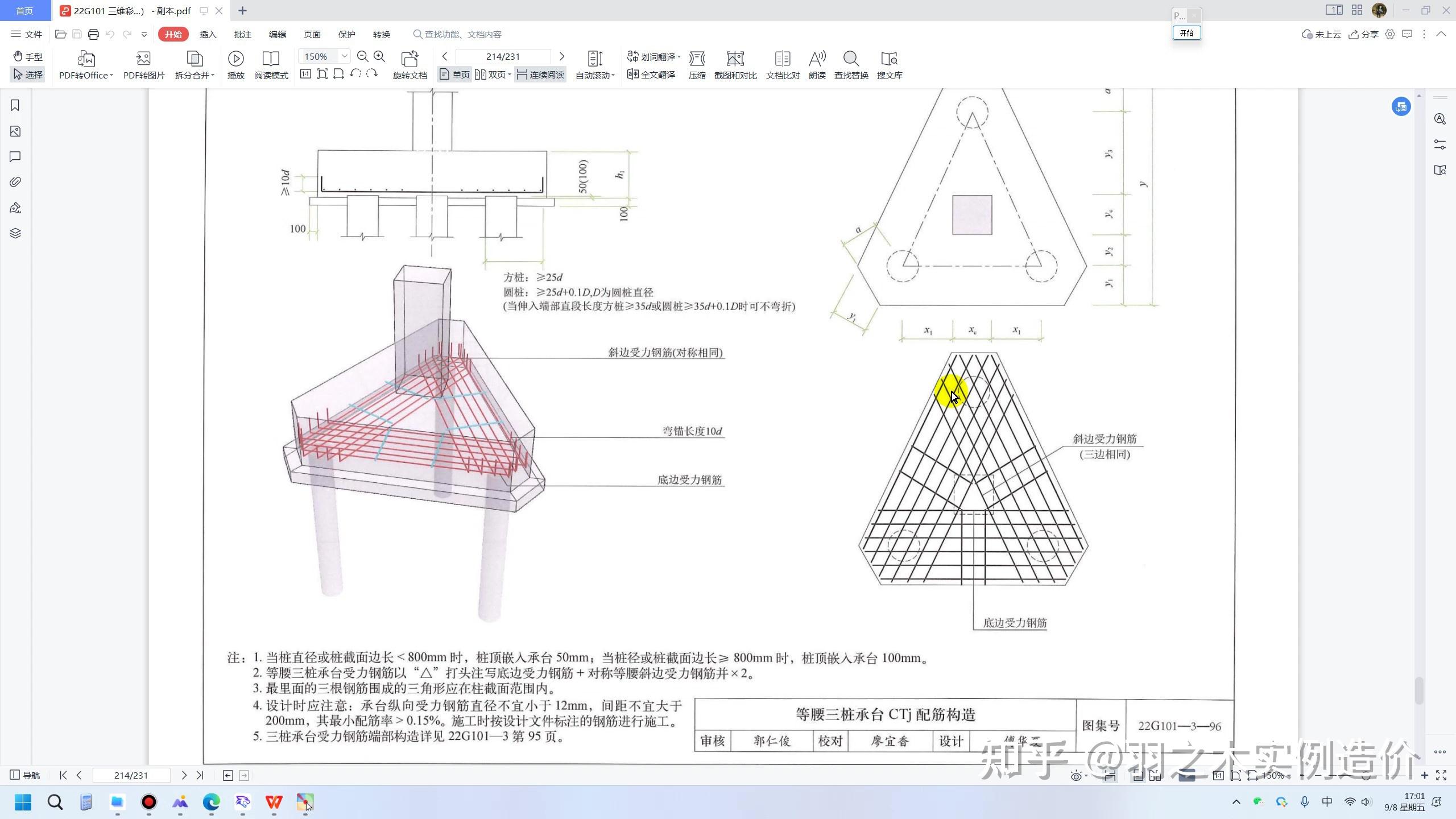The image size is (1456, 819).
Task: Click the 查找功能、文档内容 search box
Action: (458, 34)
